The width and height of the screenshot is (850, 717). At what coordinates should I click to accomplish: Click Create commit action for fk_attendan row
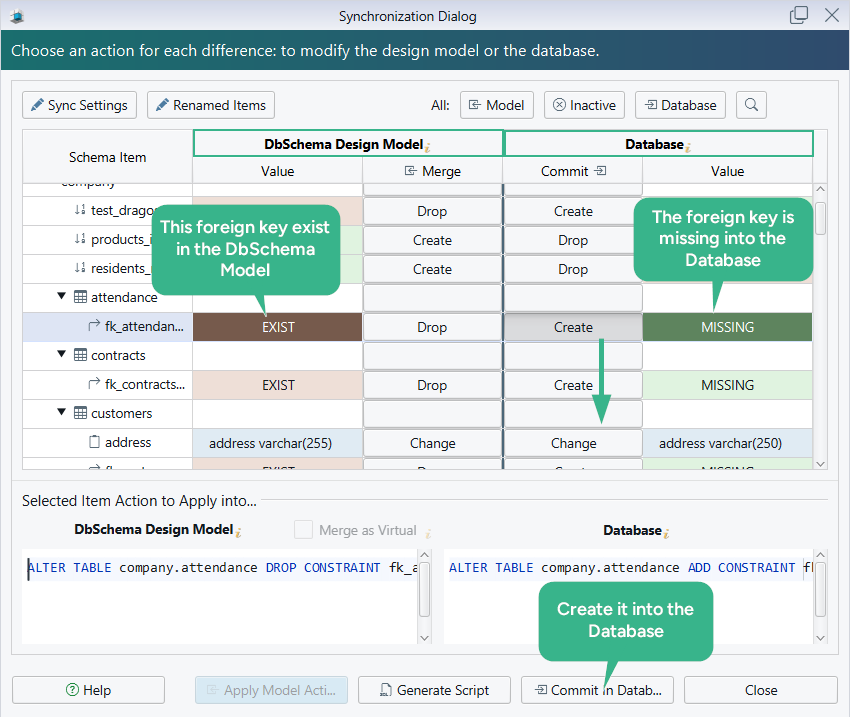(573, 327)
